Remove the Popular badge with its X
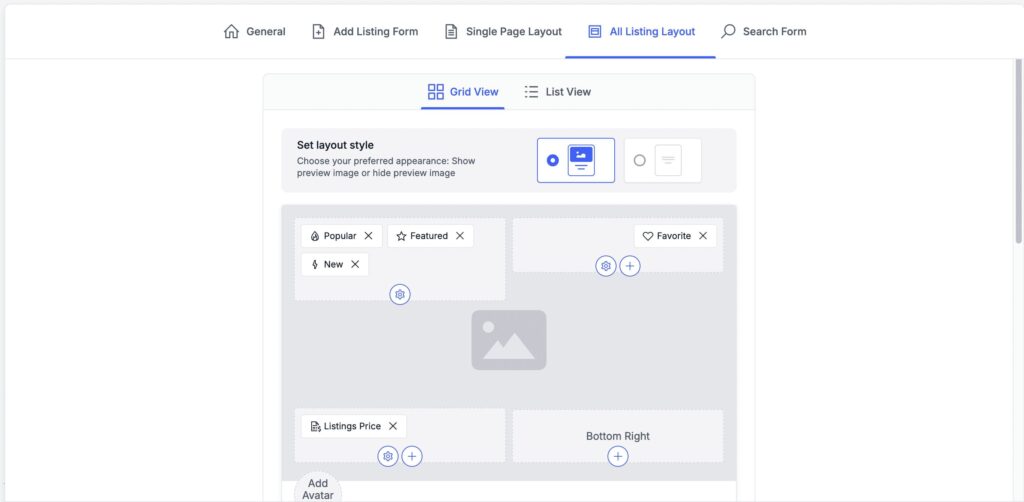This screenshot has width=1024, height=502. (368, 236)
